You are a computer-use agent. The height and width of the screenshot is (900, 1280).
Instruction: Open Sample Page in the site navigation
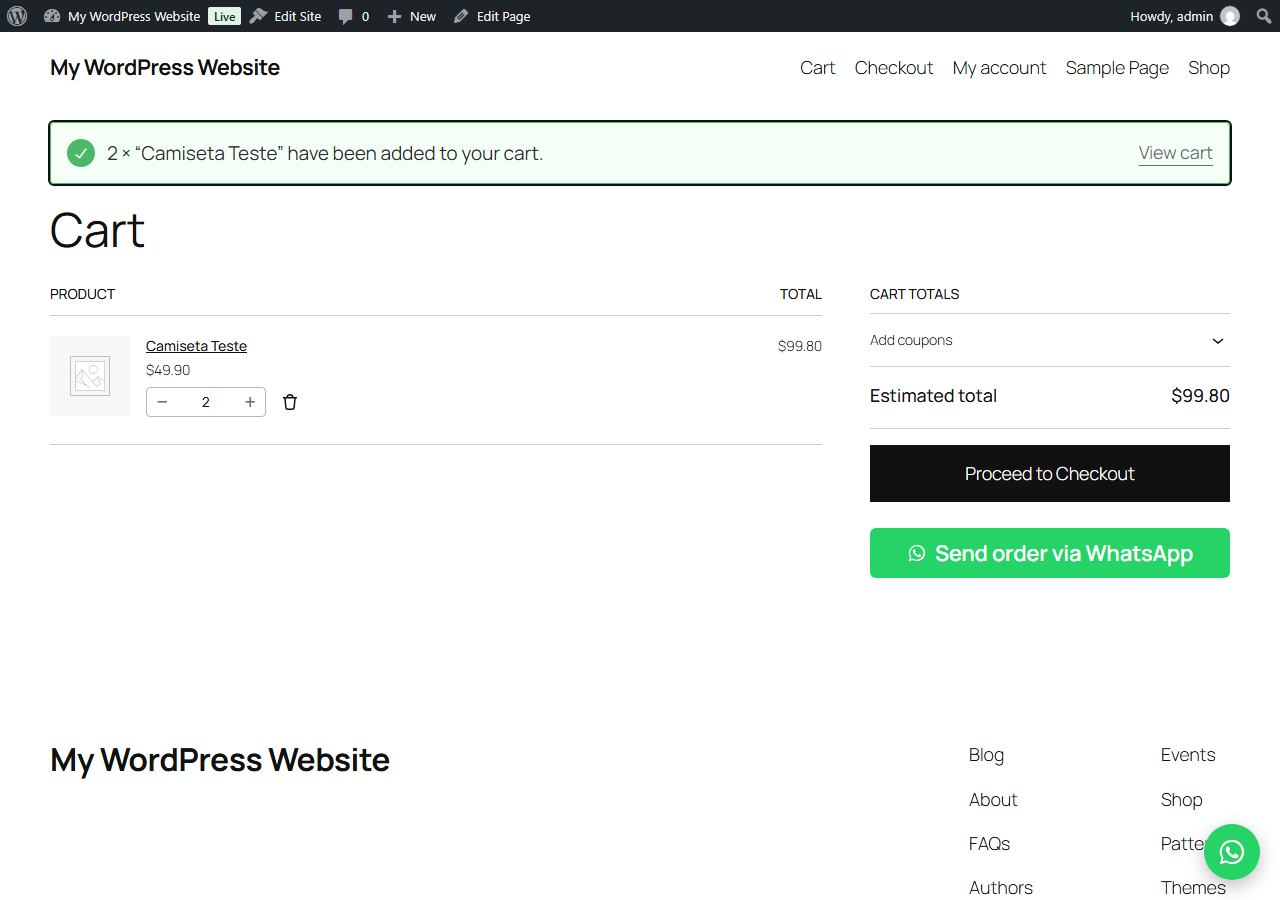[1117, 68]
